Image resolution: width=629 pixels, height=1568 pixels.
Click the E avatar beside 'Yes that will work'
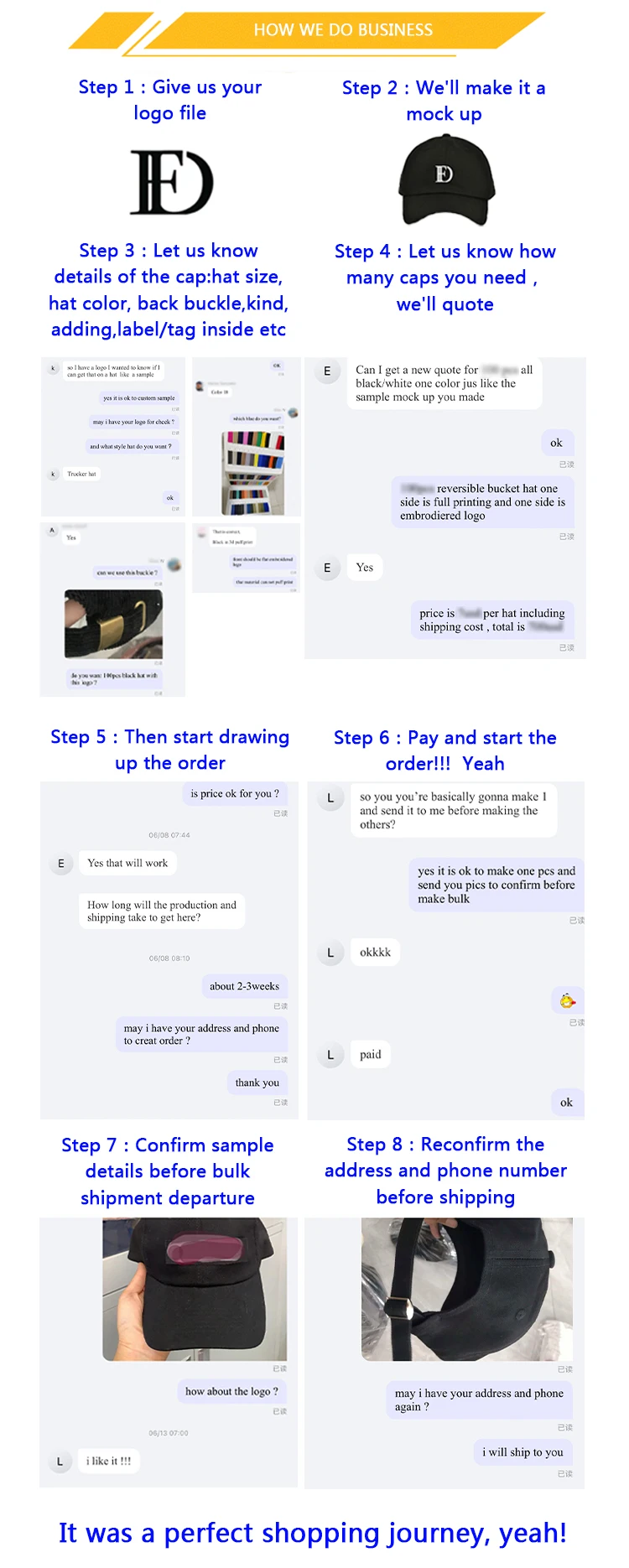(x=60, y=864)
